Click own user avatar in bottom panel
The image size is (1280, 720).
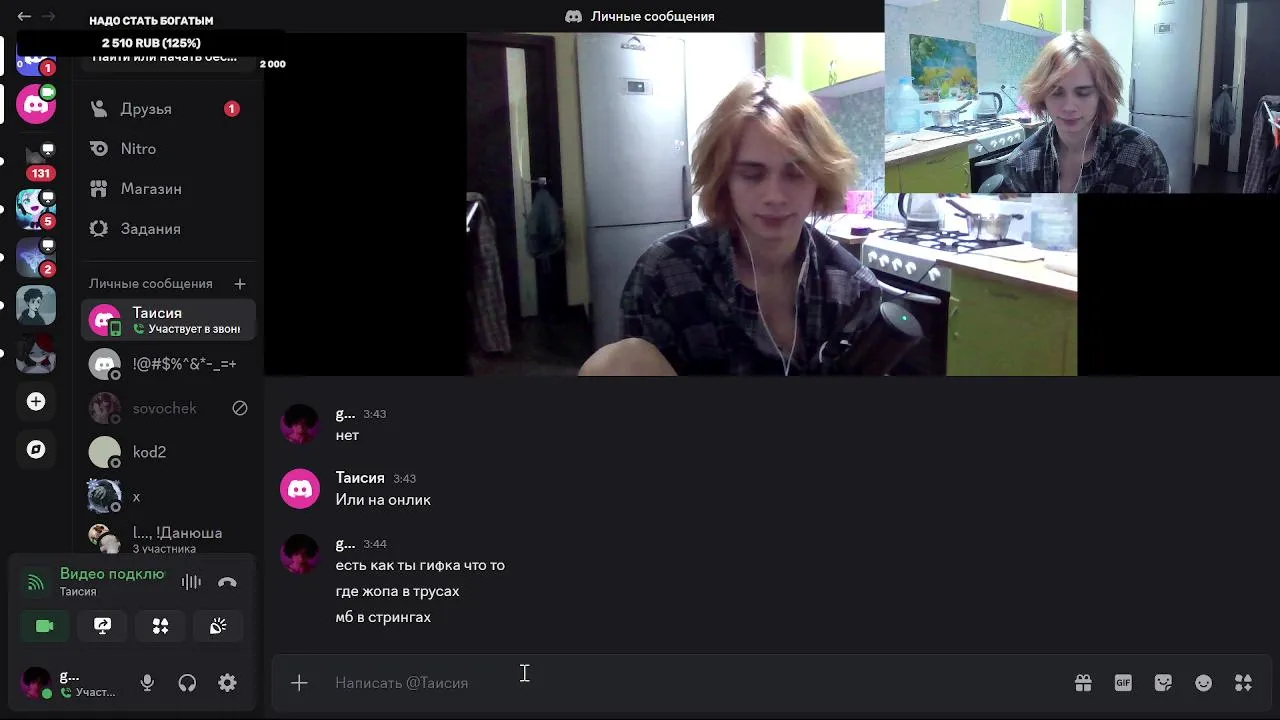click(x=37, y=683)
